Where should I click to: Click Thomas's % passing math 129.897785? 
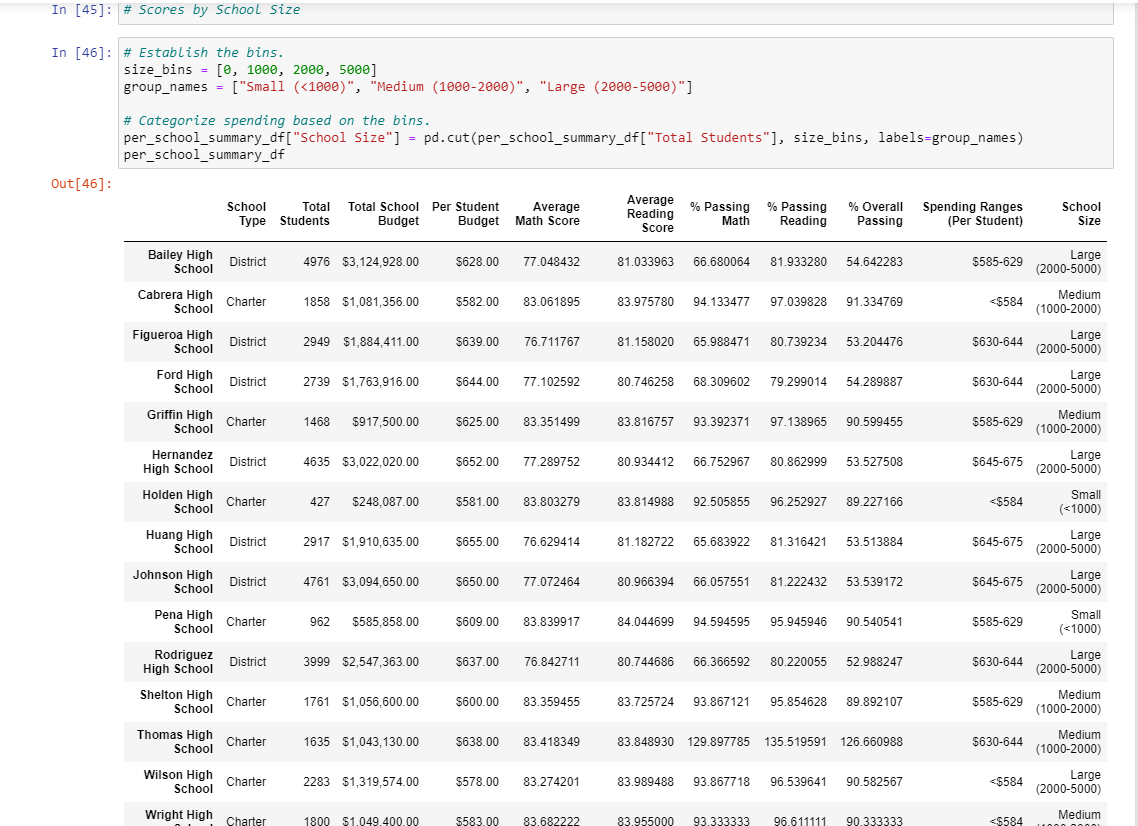tap(719, 742)
